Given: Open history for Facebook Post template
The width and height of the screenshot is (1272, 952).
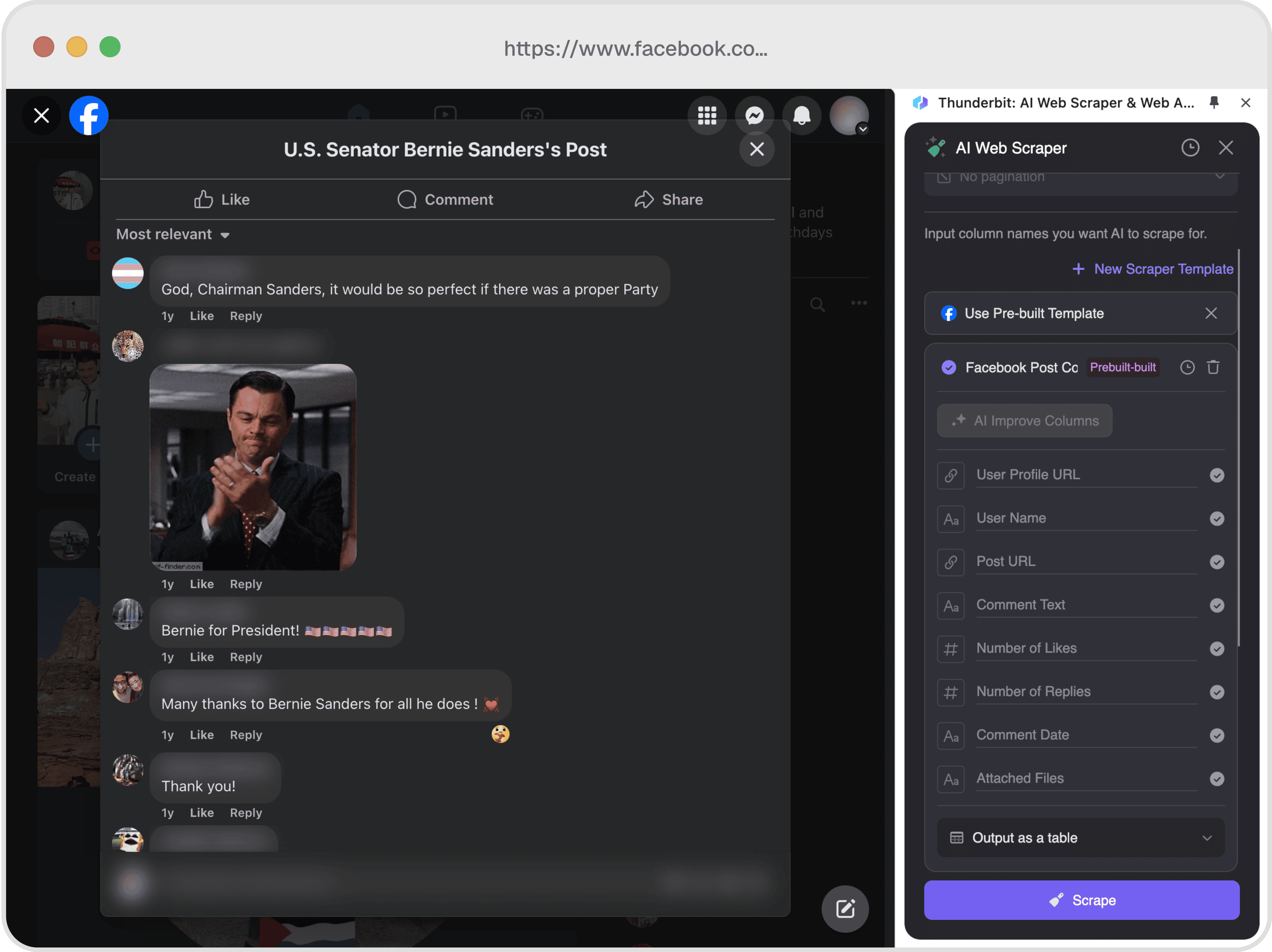Looking at the screenshot, I should (x=1187, y=367).
